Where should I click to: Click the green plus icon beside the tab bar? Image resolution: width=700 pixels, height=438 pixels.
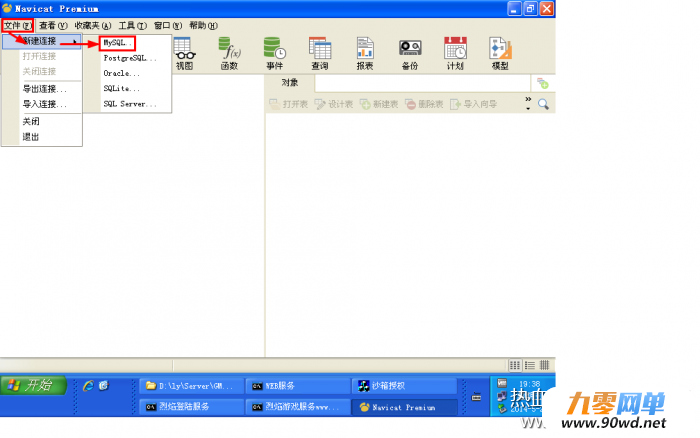tap(543, 83)
